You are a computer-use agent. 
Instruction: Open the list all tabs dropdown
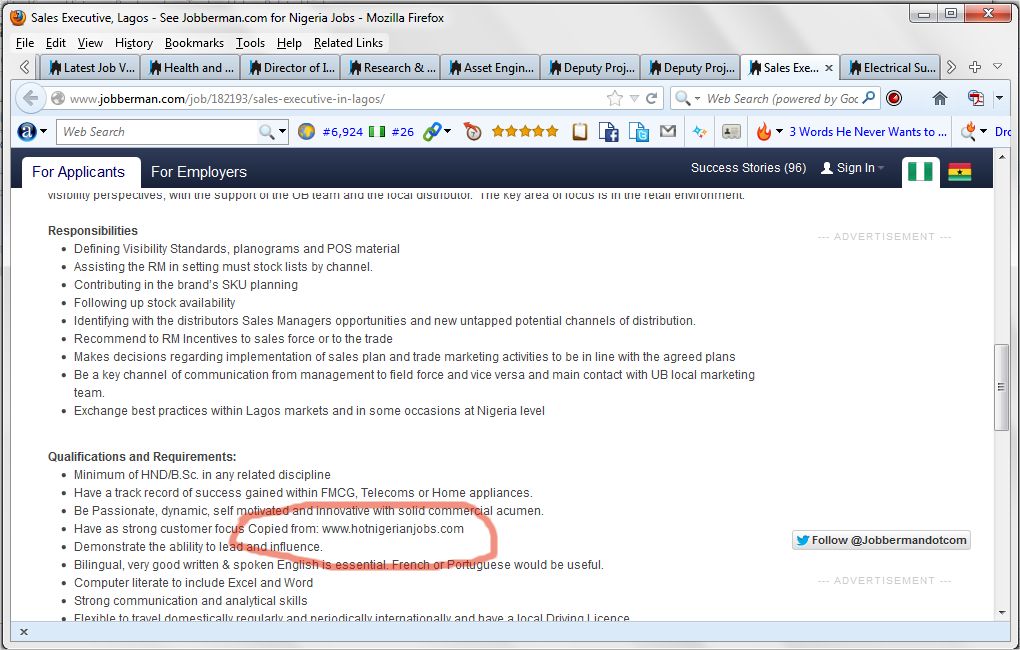pyautogui.click(x=997, y=67)
